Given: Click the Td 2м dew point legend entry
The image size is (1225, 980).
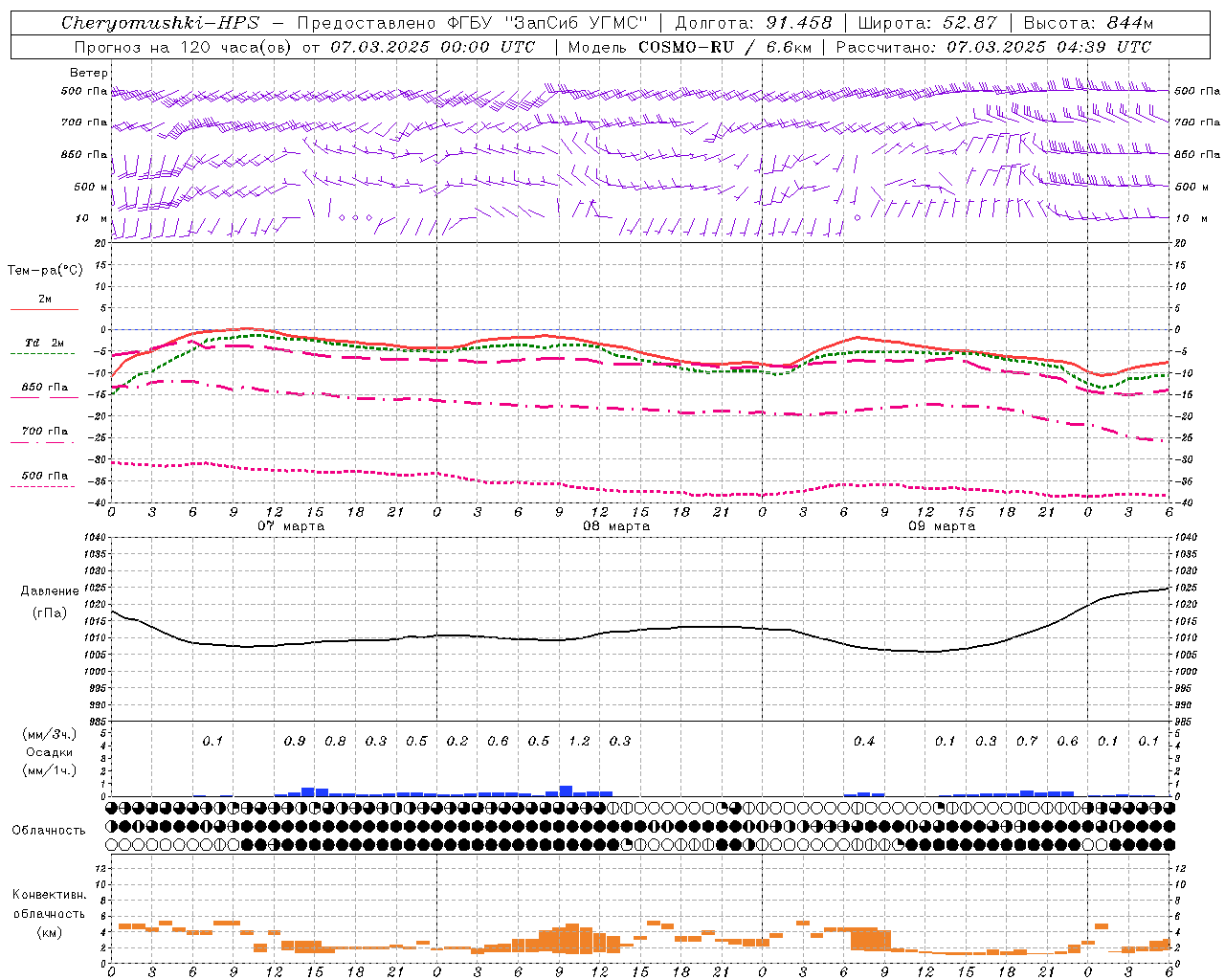Looking at the screenshot, I should click(x=44, y=343).
